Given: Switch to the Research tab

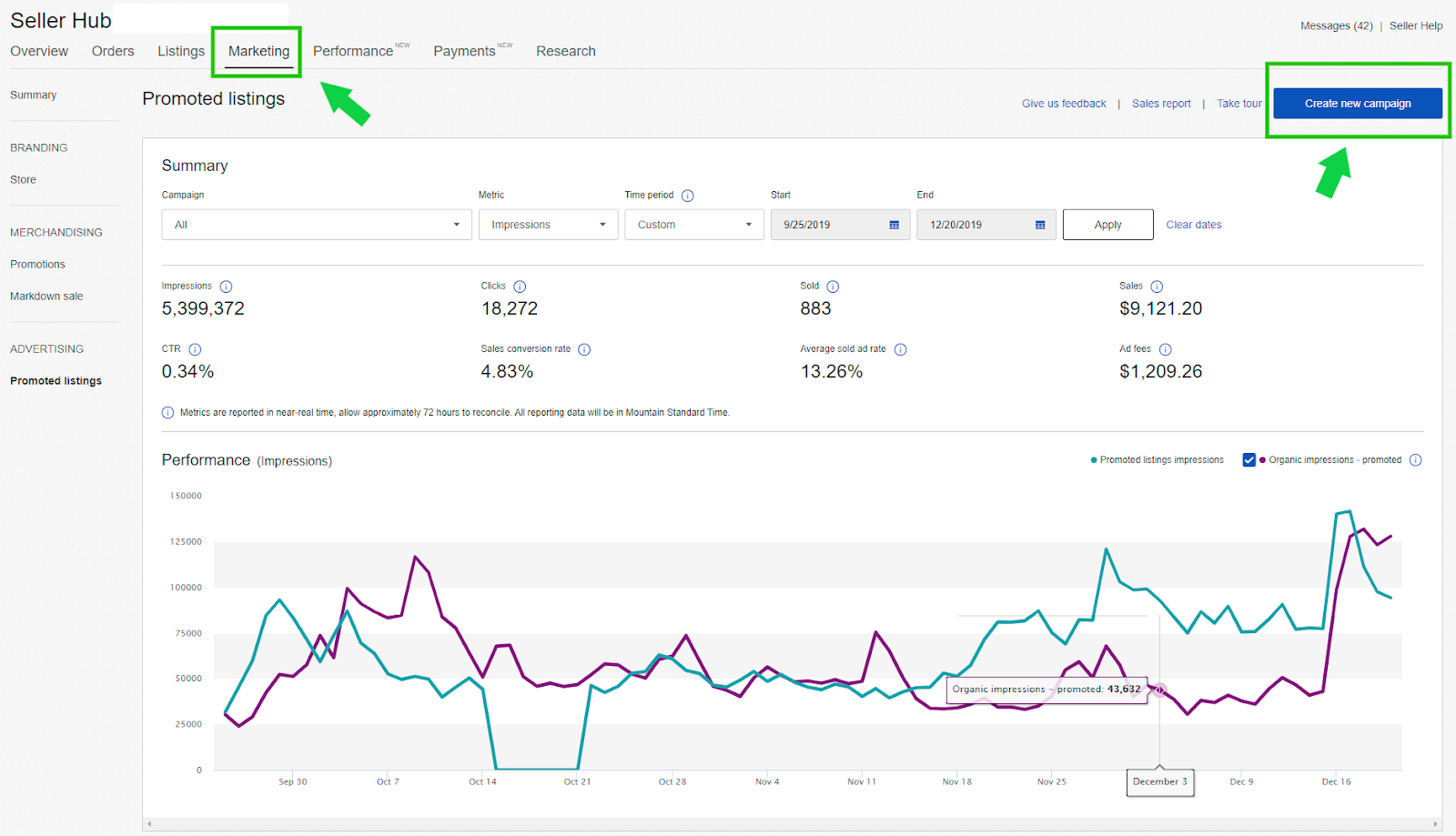Looking at the screenshot, I should click(x=565, y=51).
